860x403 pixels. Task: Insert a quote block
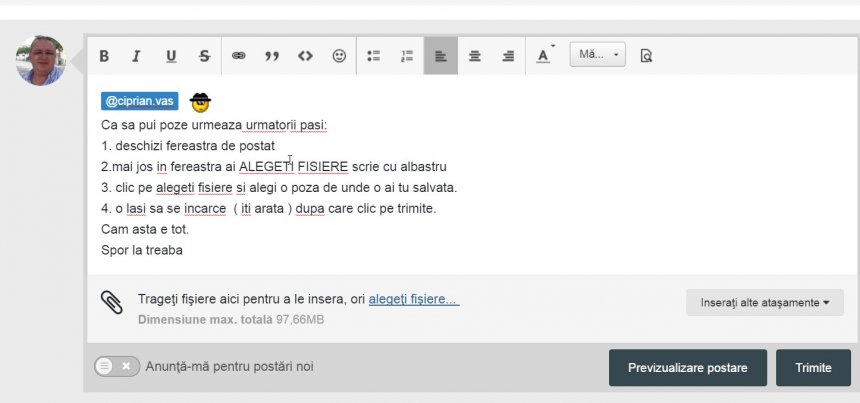[271, 56]
